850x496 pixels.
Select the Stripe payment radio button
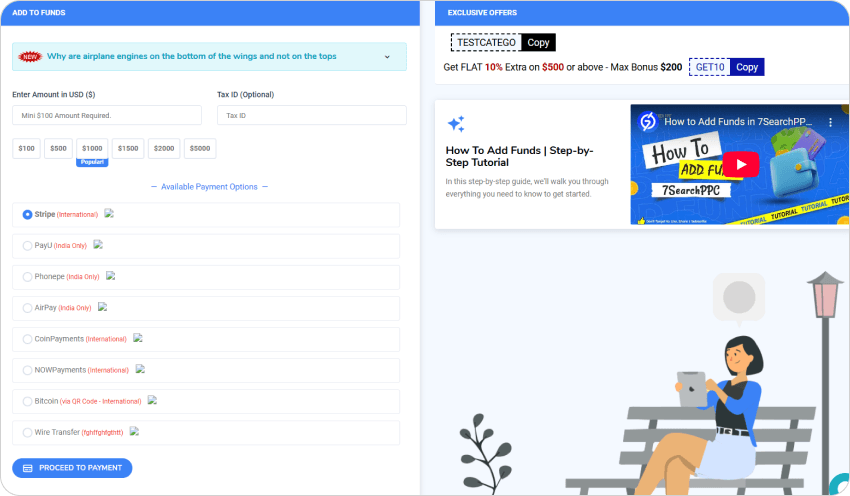tap(27, 215)
